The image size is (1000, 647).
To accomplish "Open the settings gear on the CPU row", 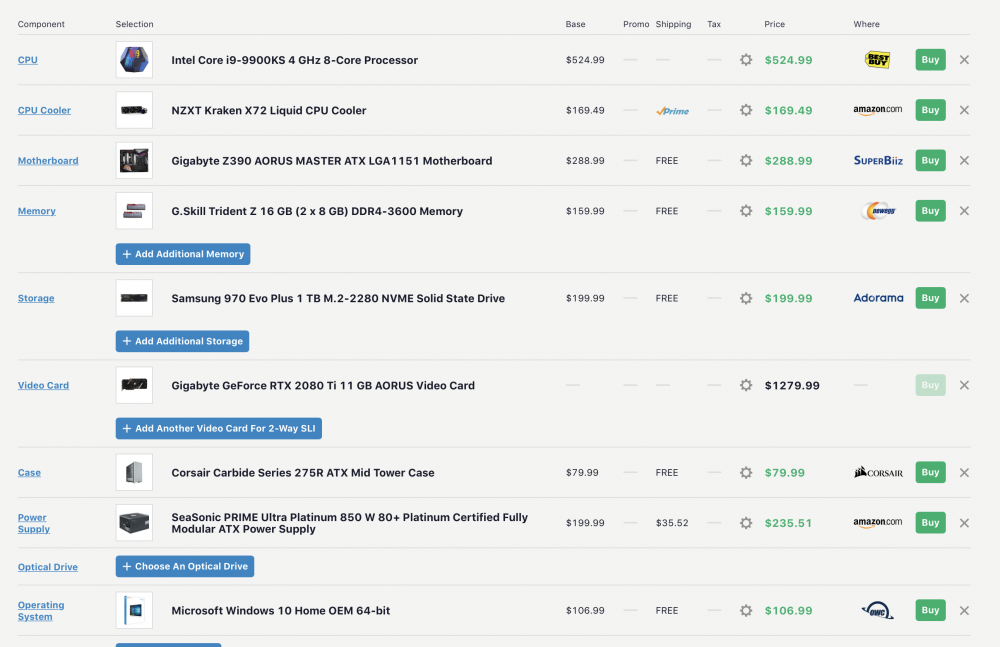I will (x=746, y=60).
